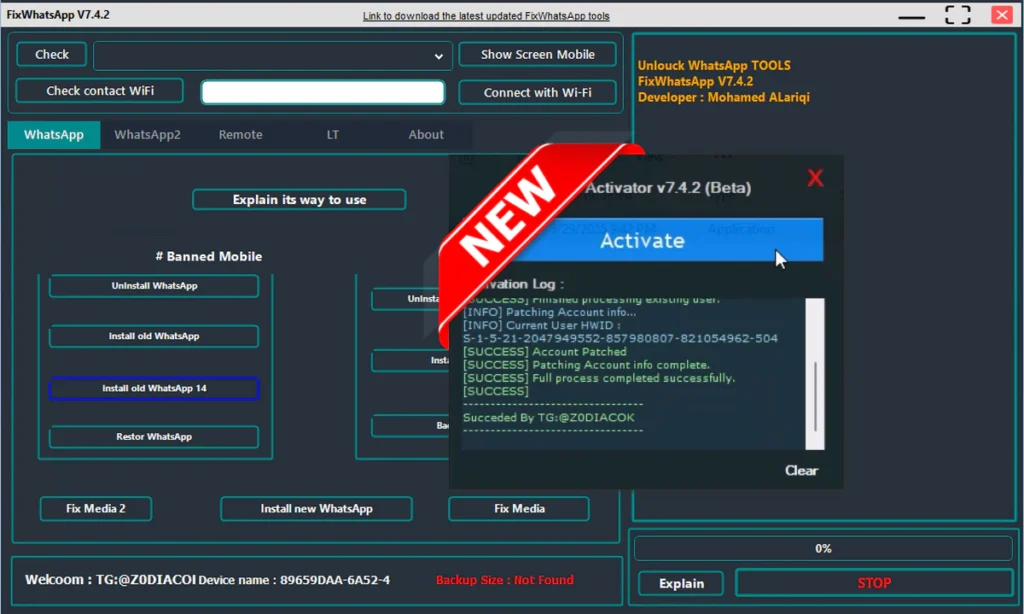Switch to the WhatsApp2 tab
Image resolution: width=1024 pixels, height=614 pixels.
[x=148, y=135]
